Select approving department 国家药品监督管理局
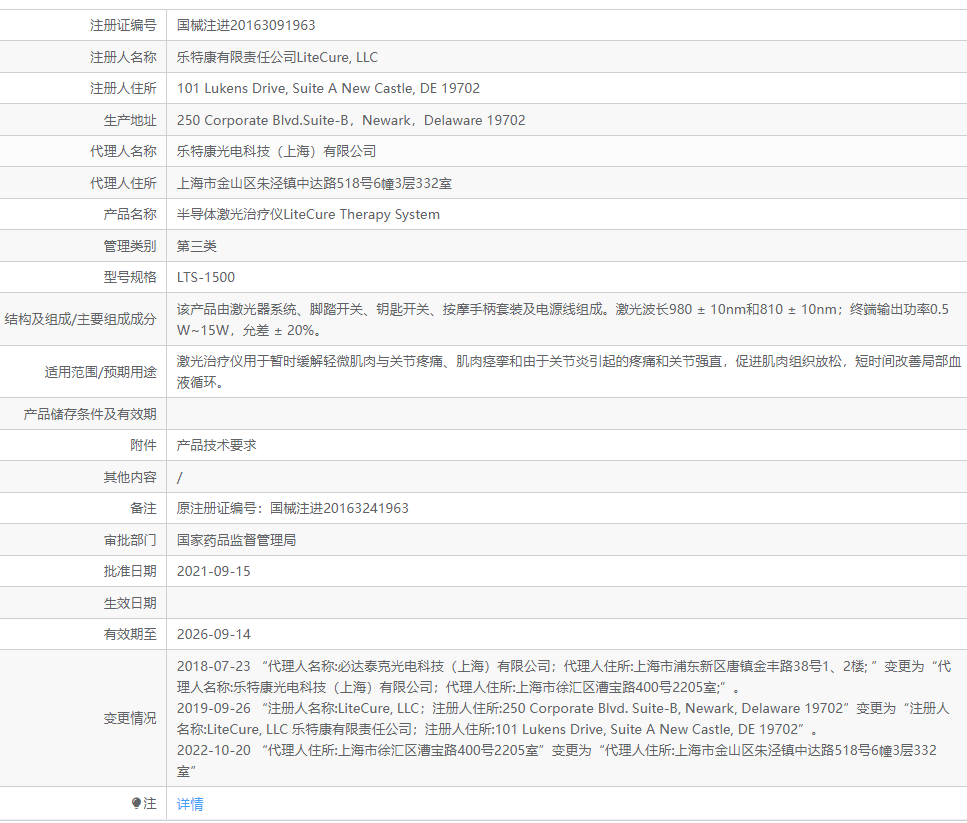 pos(236,540)
